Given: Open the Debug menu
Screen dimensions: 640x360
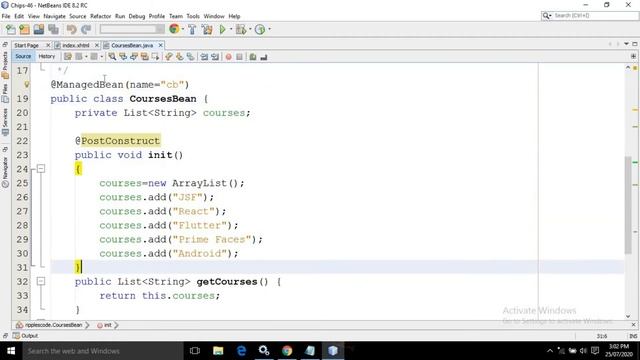Looking at the screenshot, I should pos(137,16).
